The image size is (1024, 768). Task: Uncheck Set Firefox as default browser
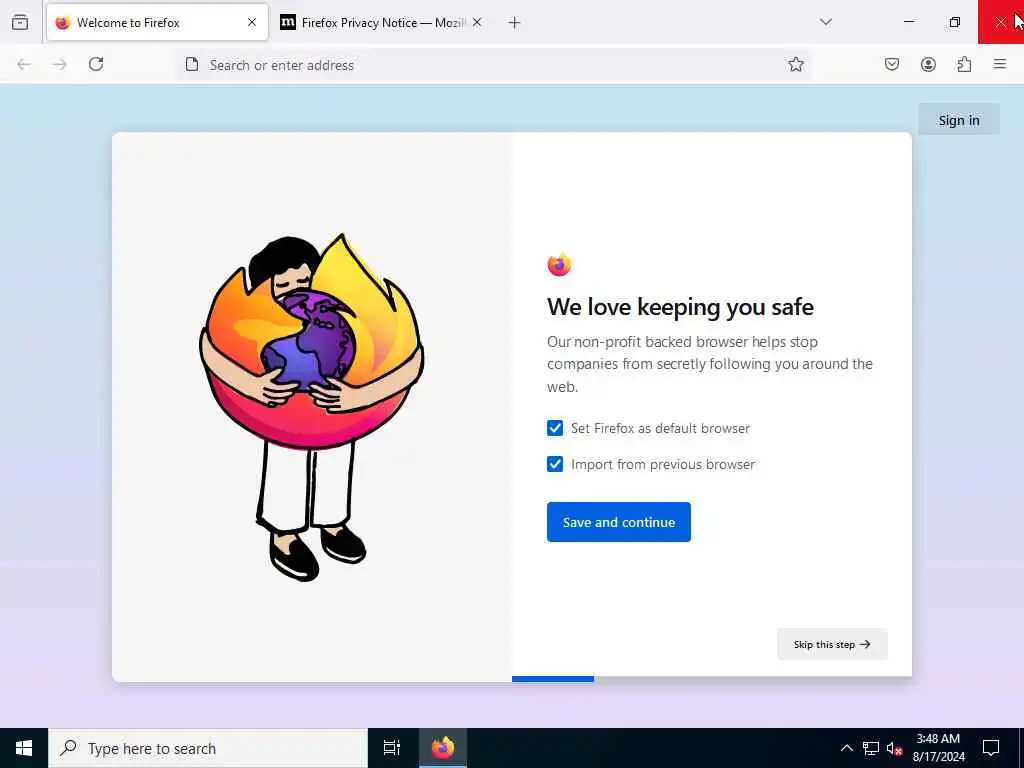[554, 428]
